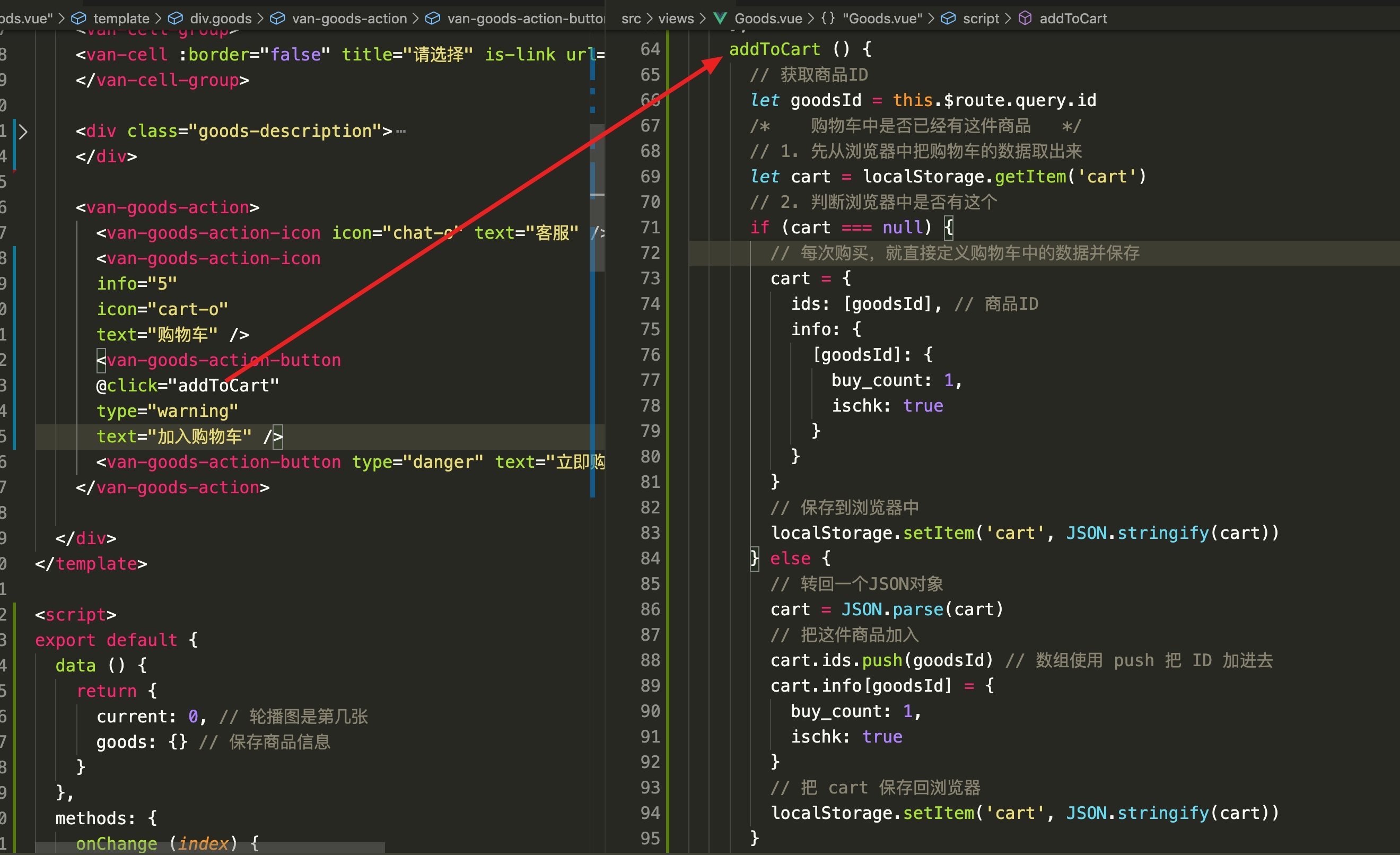This screenshot has height=855, width=1400.
Task: Click class="goods-description" attribute
Action: [253, 131]
